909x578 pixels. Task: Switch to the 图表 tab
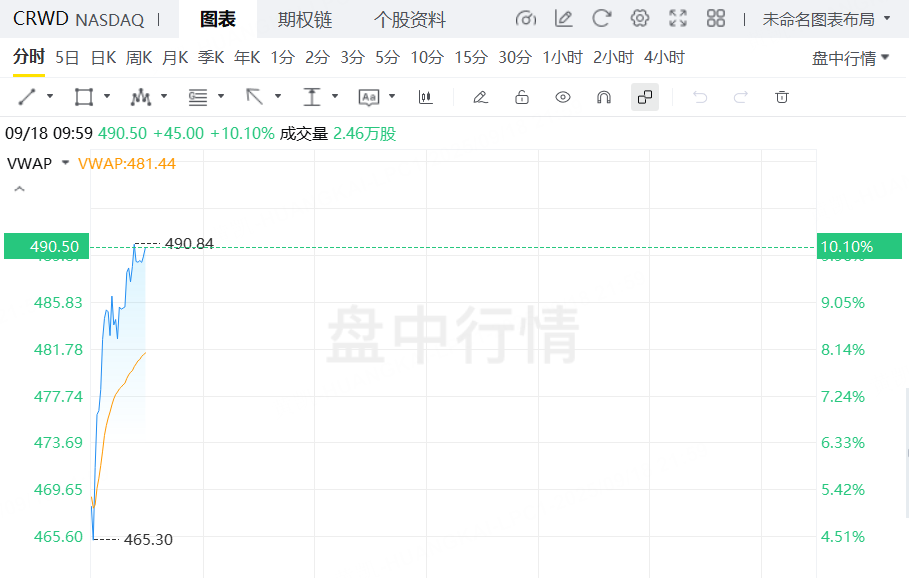[218, 19]
